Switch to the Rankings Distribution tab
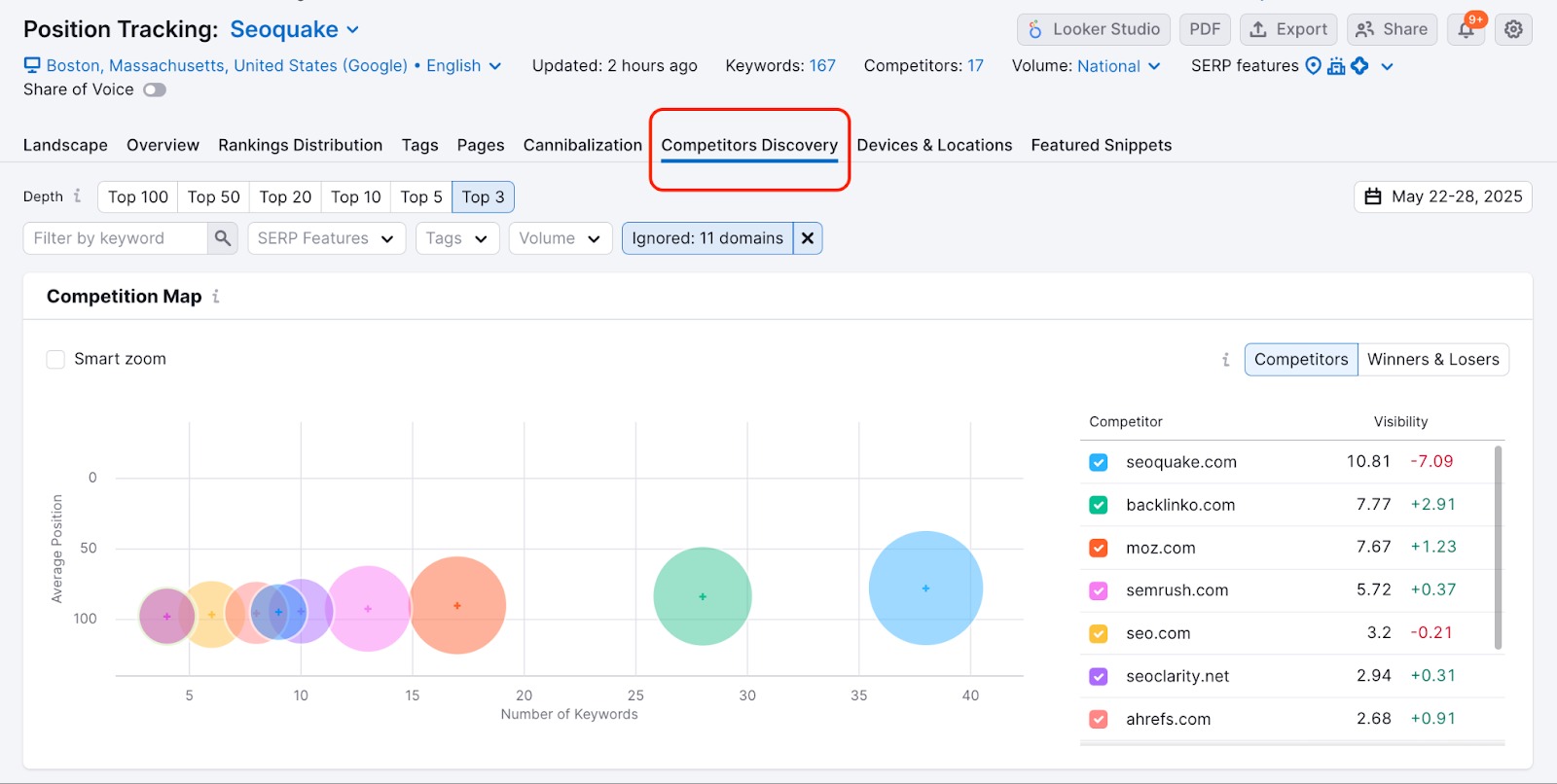 click(300, 145)
